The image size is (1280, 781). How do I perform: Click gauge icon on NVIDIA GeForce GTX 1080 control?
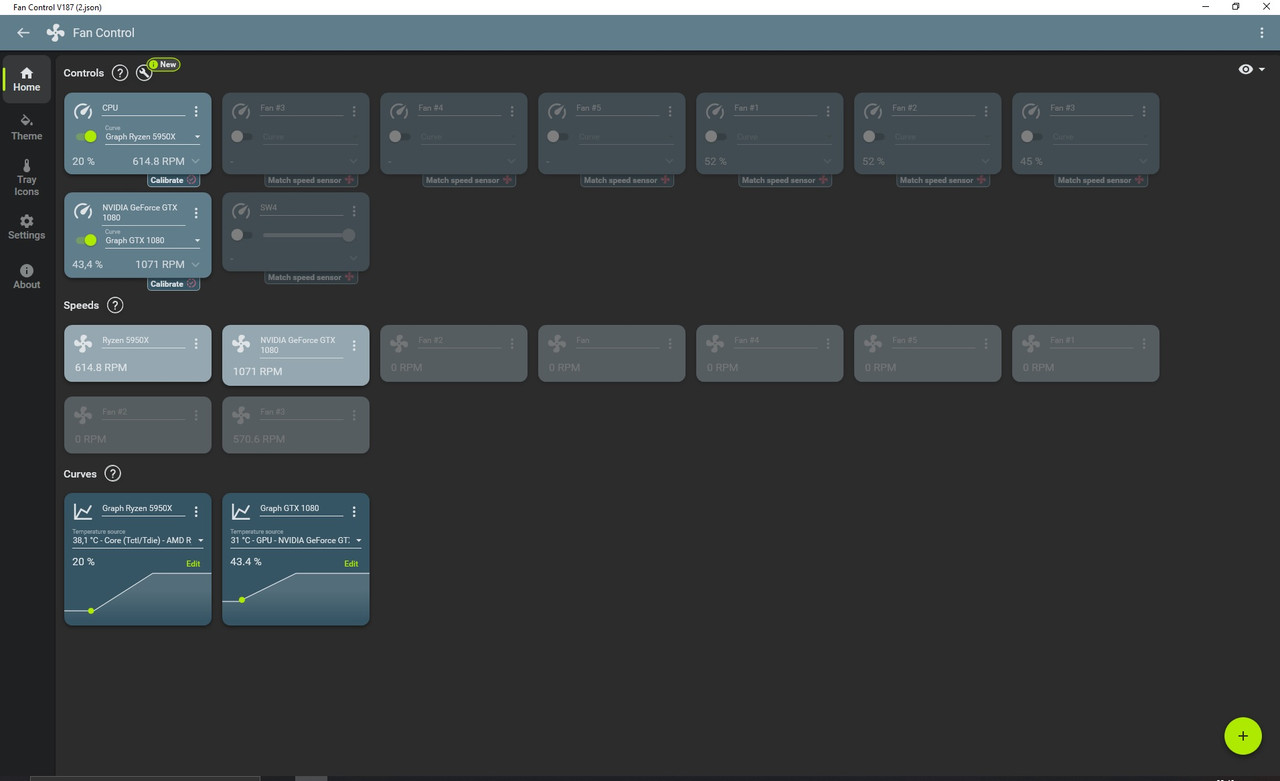click(83, 211)
